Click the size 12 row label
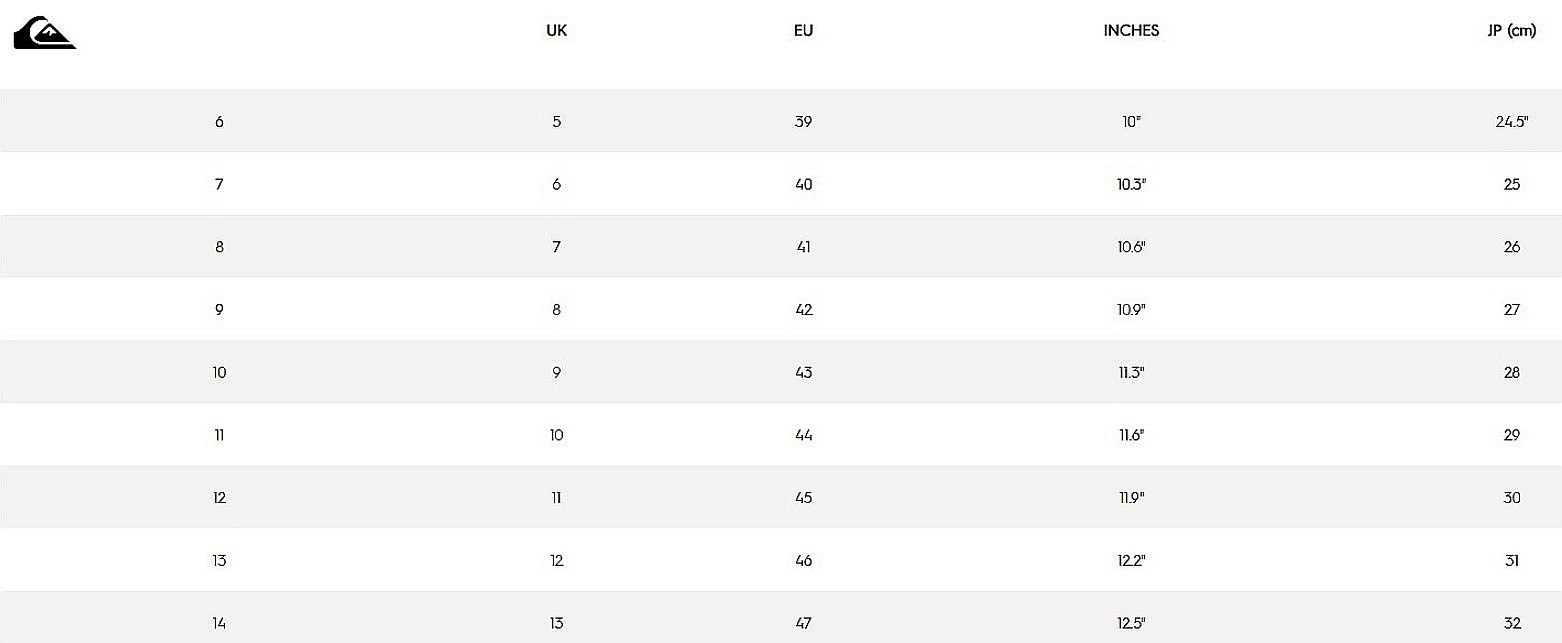 tap(219, 498)
